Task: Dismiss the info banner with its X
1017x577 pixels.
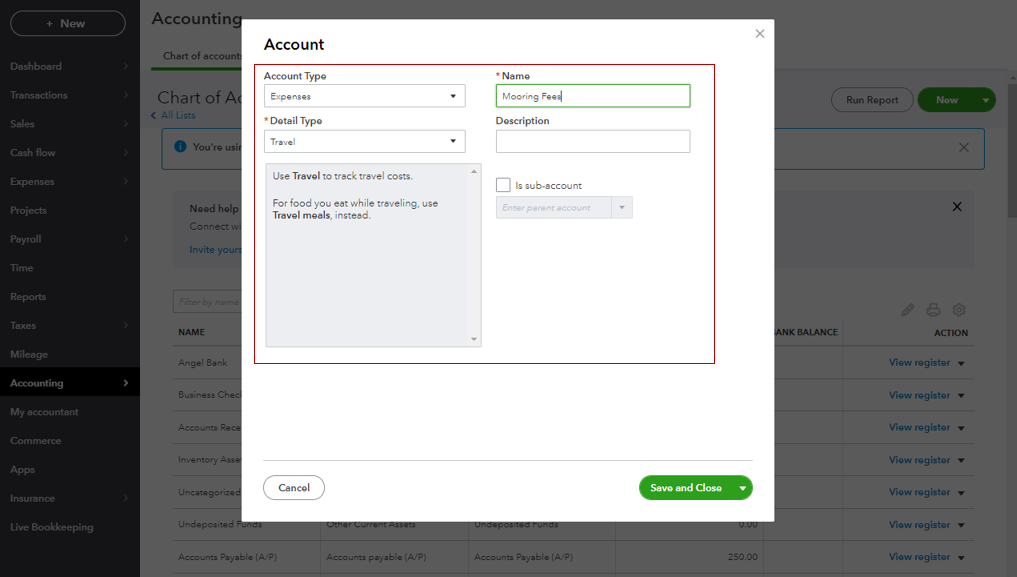Action: [964, 147]
